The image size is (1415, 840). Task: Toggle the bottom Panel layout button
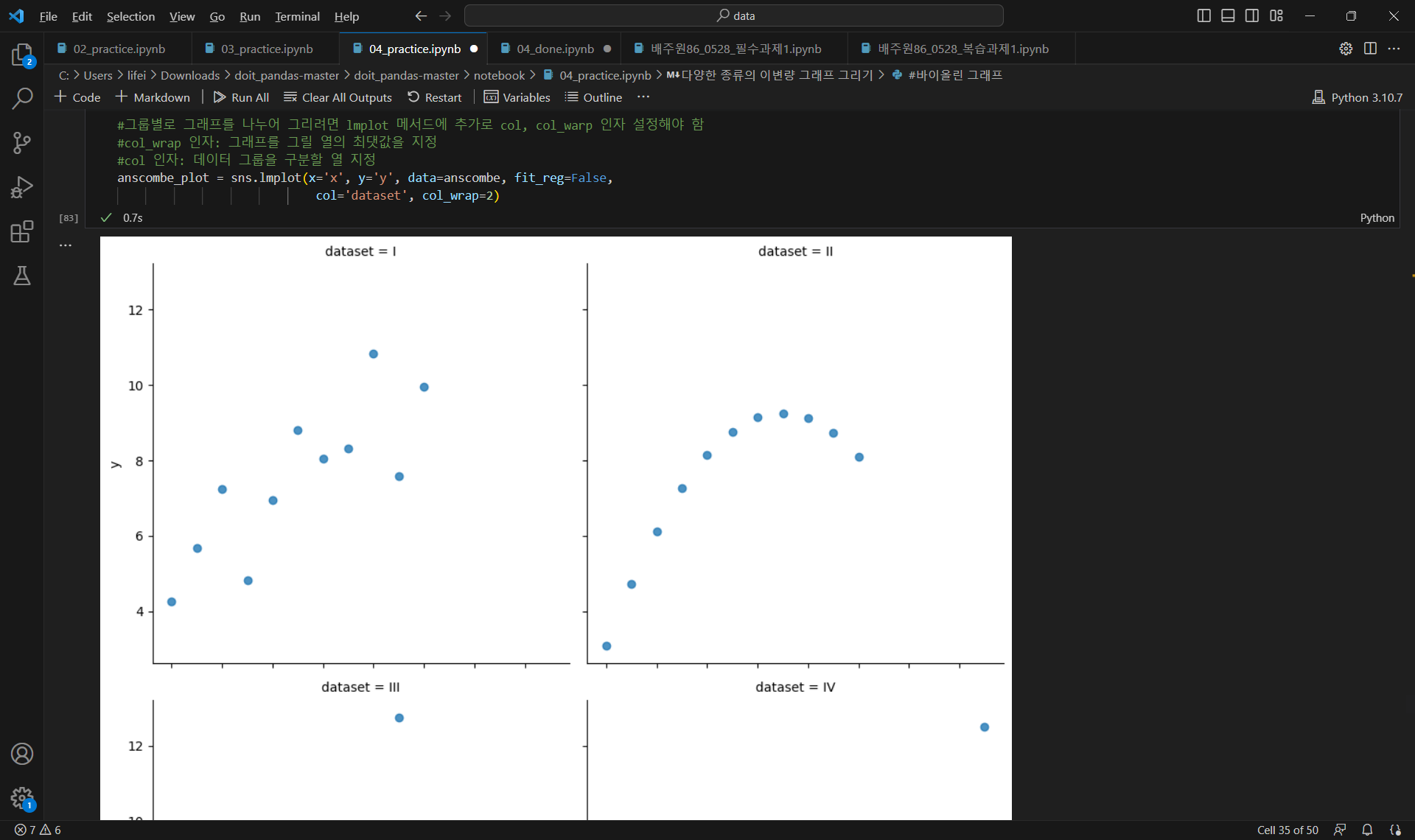[1228, 15]
